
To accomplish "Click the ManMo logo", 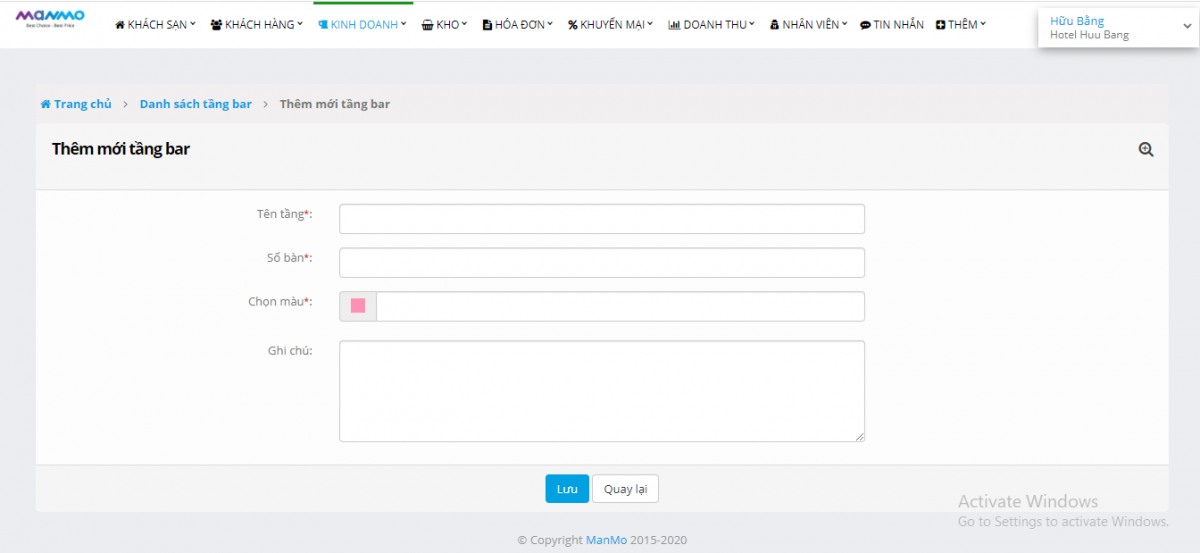I will (x=50, y=18).
